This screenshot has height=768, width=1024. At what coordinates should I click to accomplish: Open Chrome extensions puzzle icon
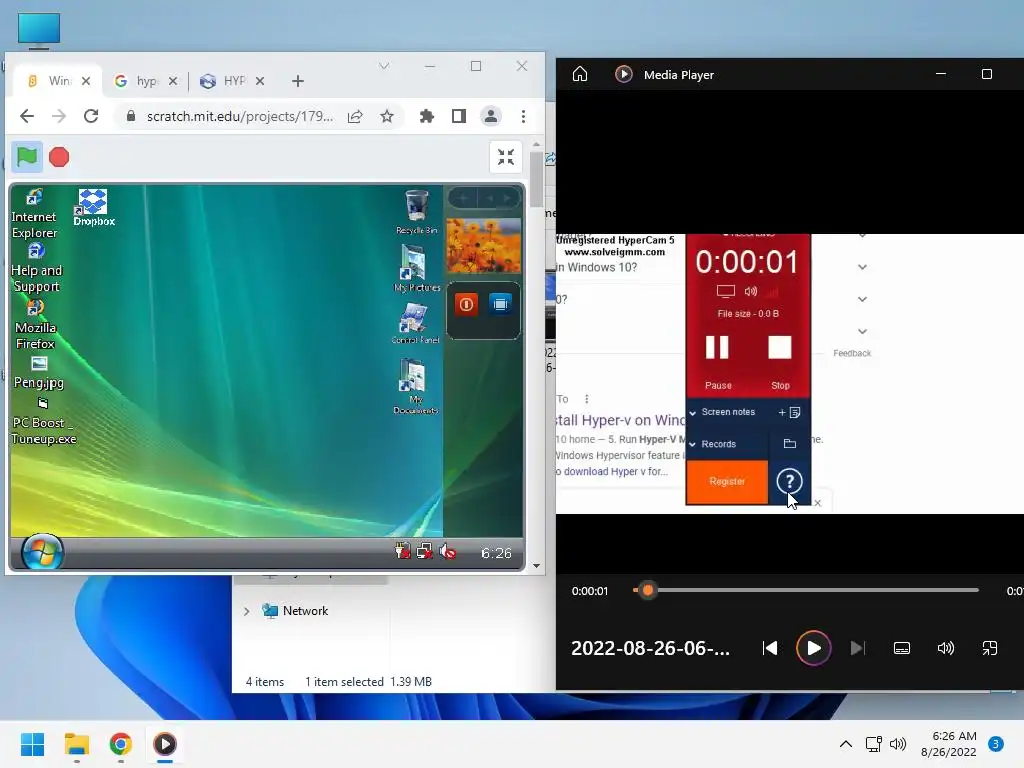coord(426,116)
